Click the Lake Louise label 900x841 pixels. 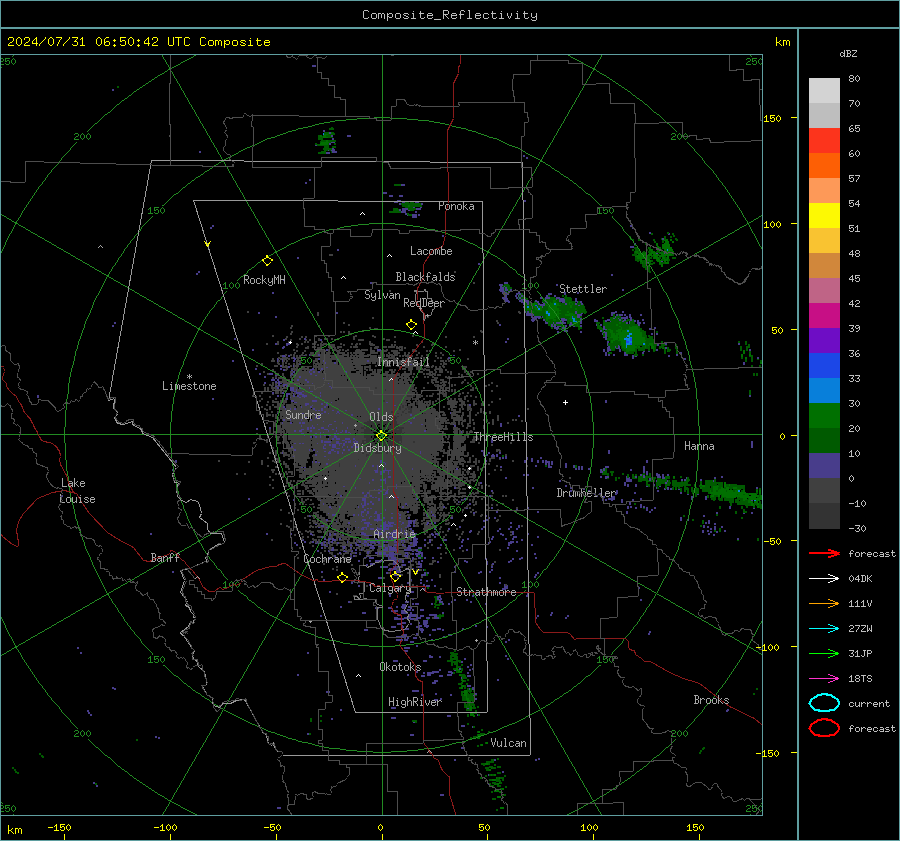(77, 491)
